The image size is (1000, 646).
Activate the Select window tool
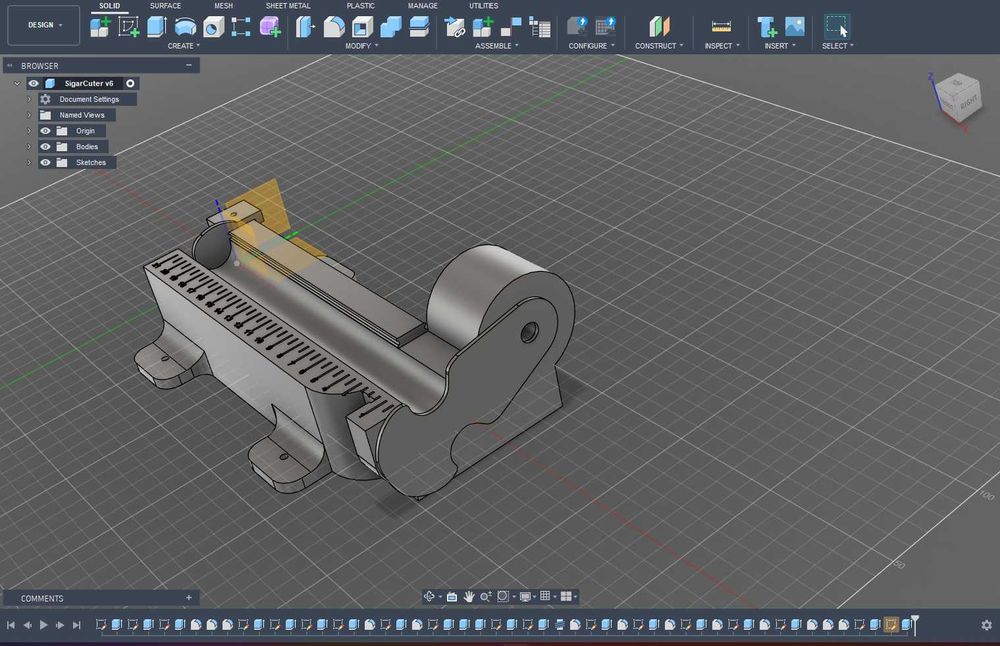(837, 27)
